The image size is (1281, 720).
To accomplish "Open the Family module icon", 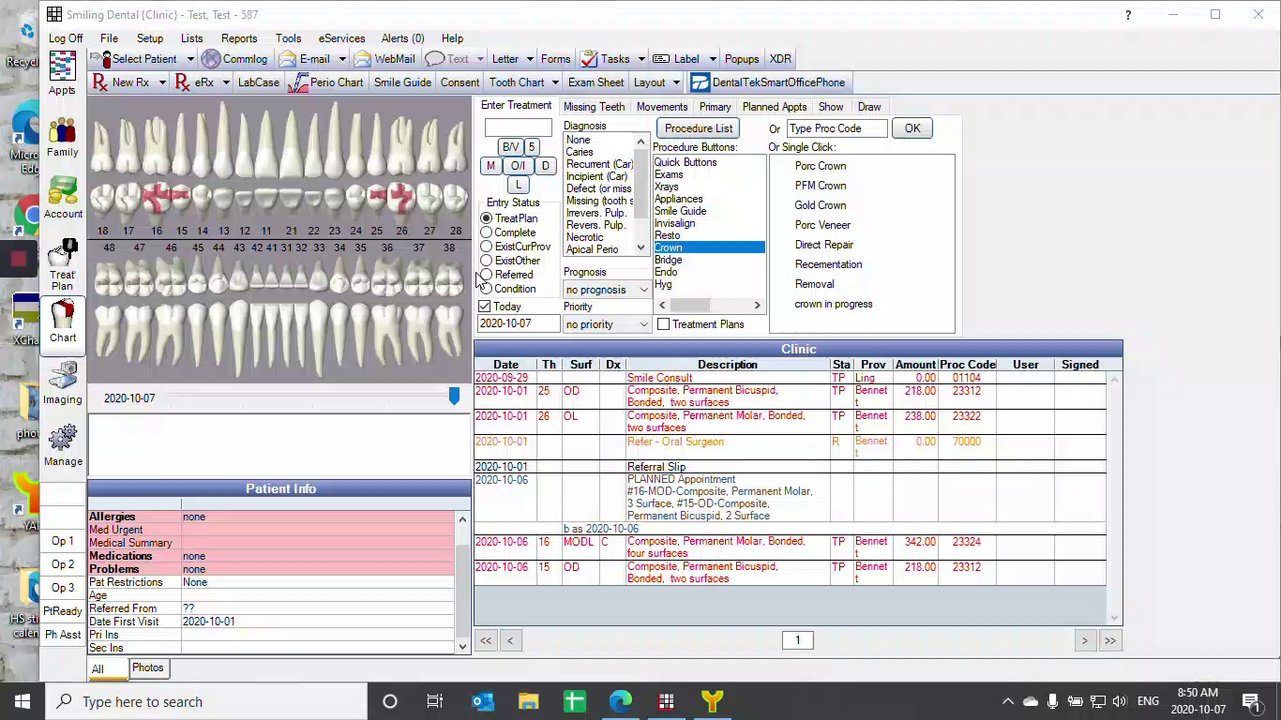I will coord(62,135).
